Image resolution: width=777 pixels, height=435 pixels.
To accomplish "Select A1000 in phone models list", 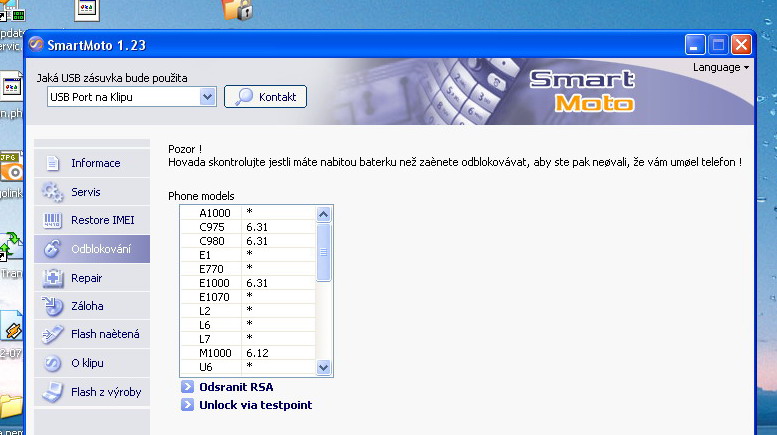I will click(248, 213).
